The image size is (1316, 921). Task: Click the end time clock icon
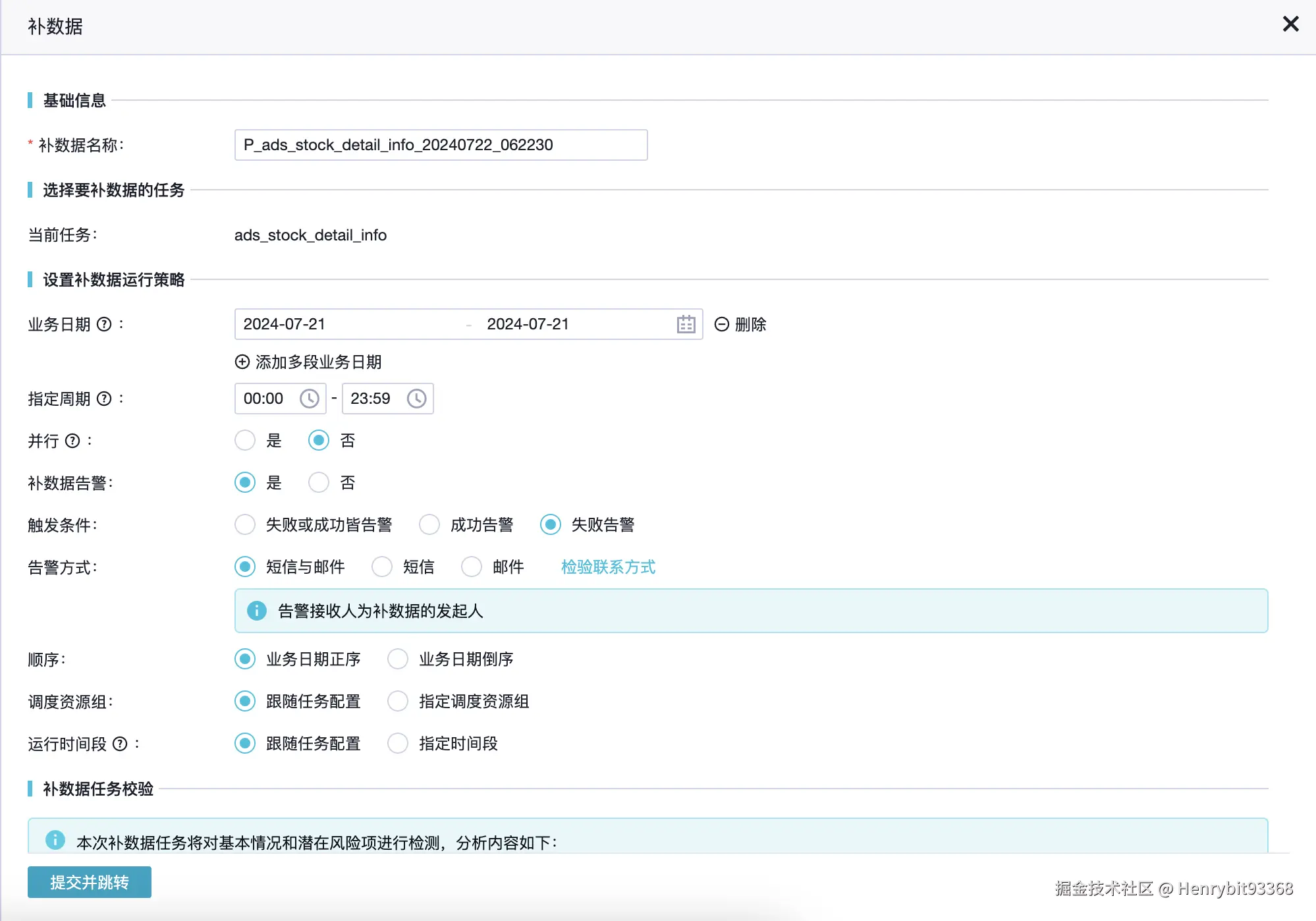pos(416,399)
